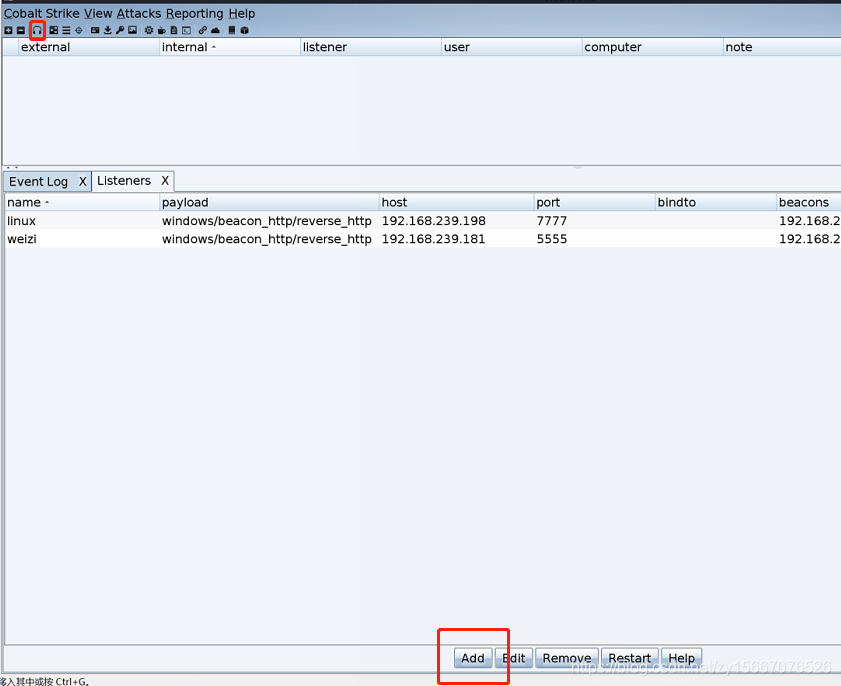
Task: Open the Cobalt Strike menu
Action: [x=41, y=13]
